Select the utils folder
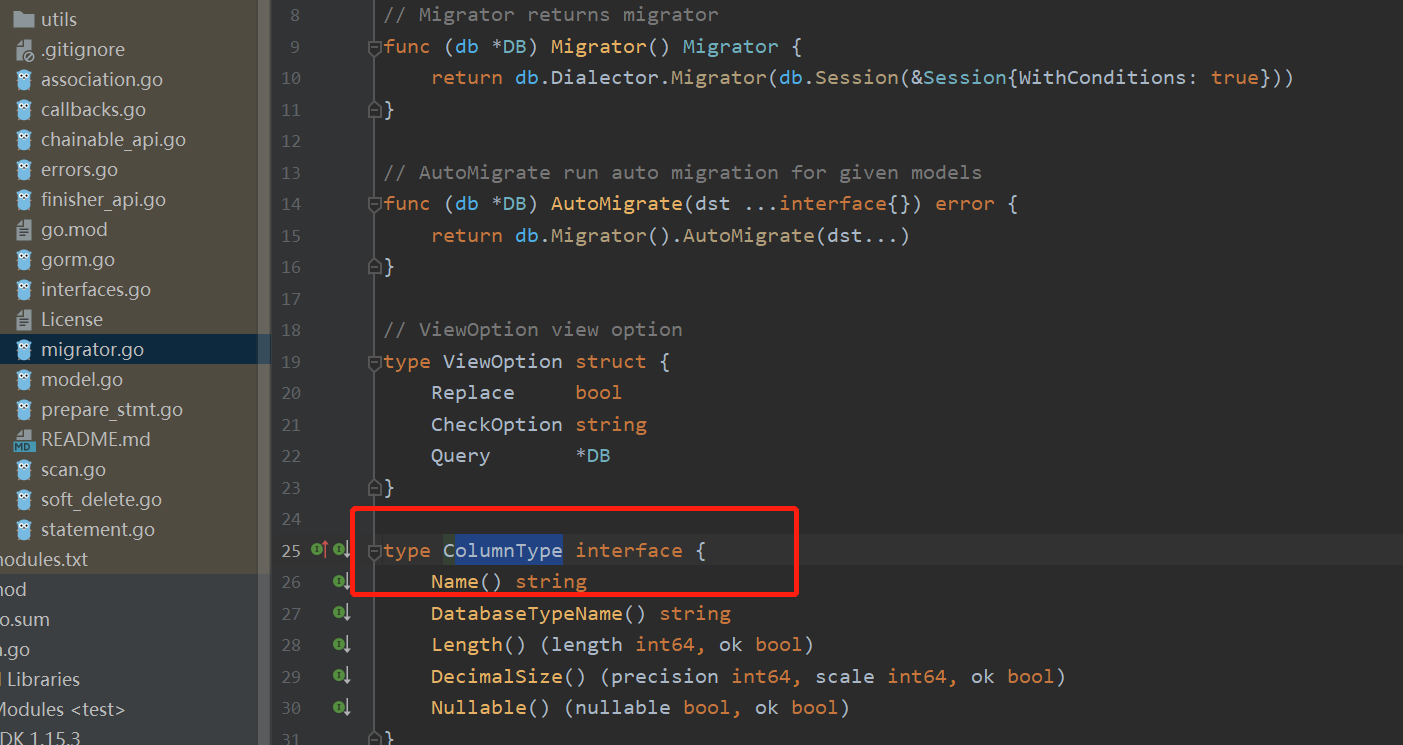The image size is (1403, 745). tap(55, 18)
